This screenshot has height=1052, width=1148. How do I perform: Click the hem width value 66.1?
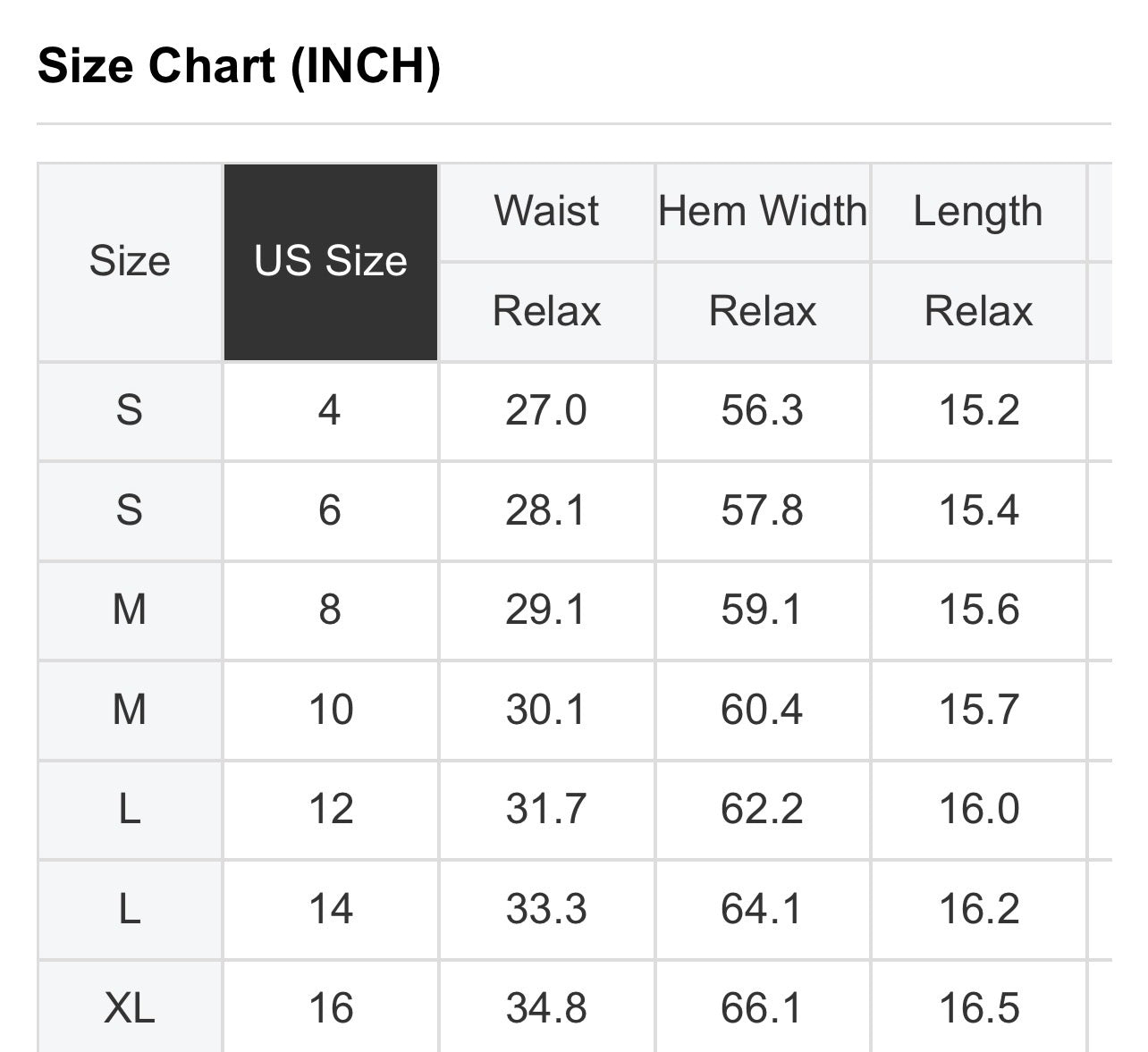pos(762,1008)
